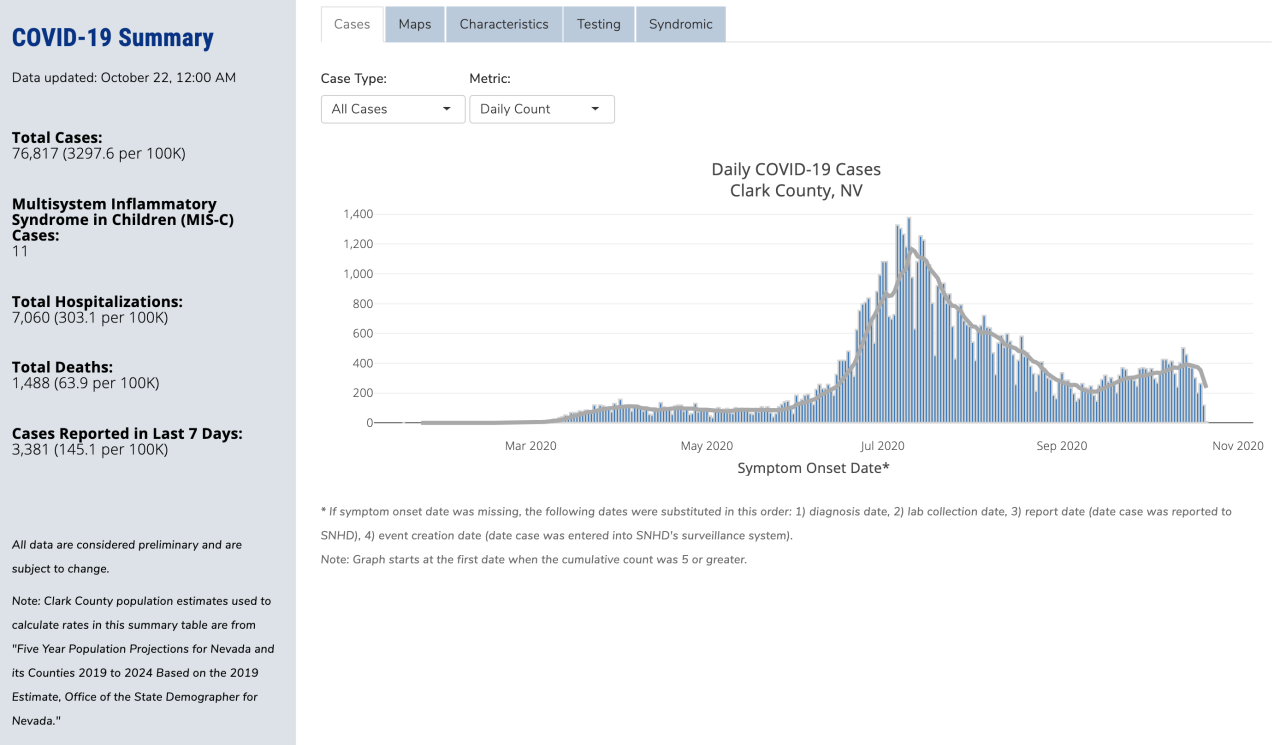Click the Nov 2020 axis tick label
1280x745 pixels.
pos(1238,446)
